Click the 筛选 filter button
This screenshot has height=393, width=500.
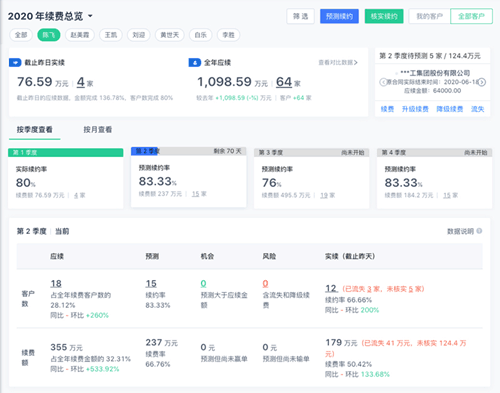pyautogui.click(x=300, y=16)
